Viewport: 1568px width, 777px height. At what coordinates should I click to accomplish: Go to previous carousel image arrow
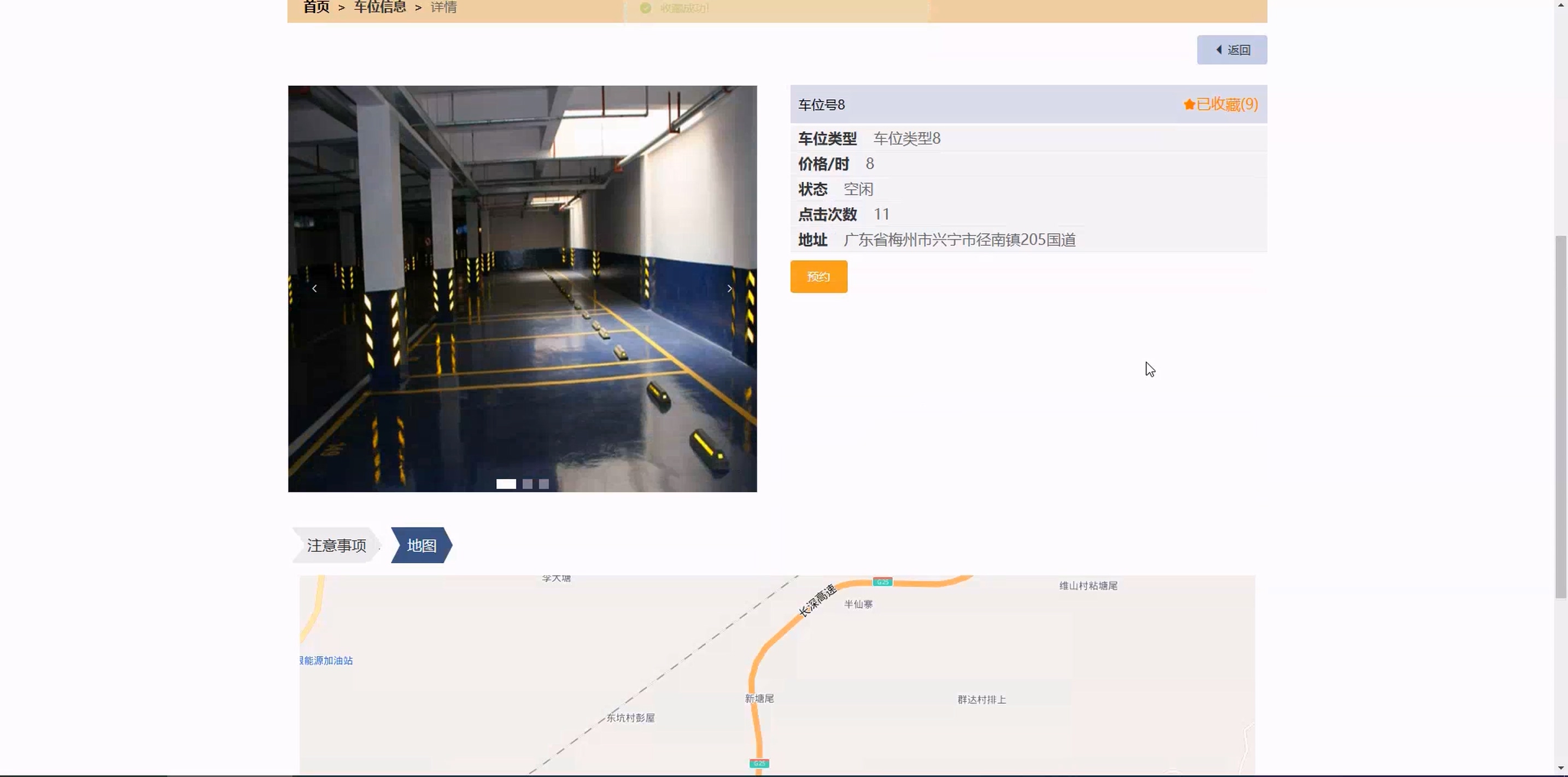point(314,289)
